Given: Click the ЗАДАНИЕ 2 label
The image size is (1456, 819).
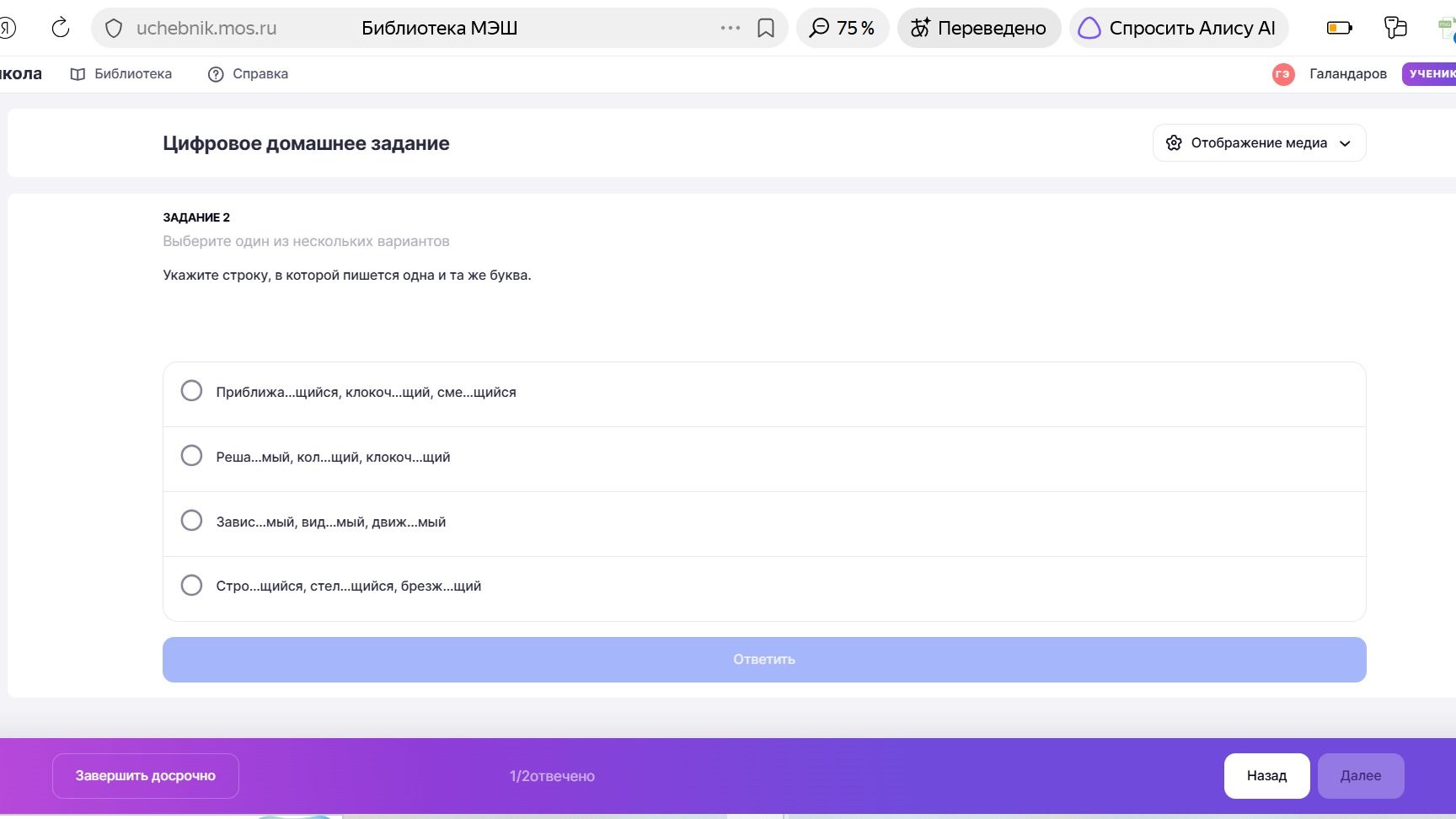Looking at the screenshot, I should click(196, 217).
